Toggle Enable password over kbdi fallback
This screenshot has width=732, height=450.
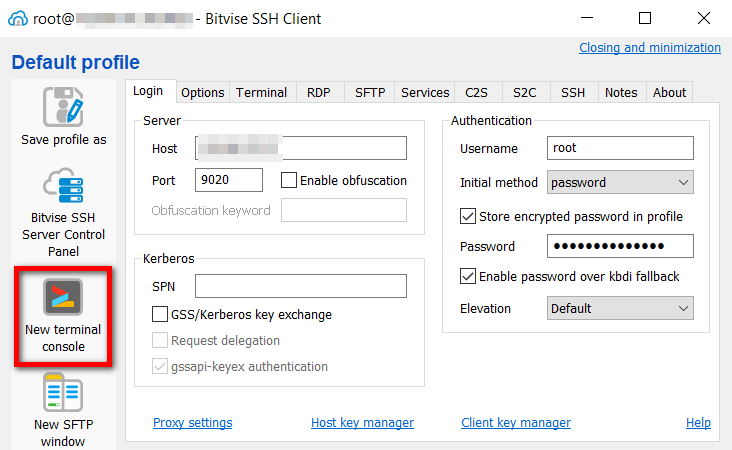[x=468, y=276]
